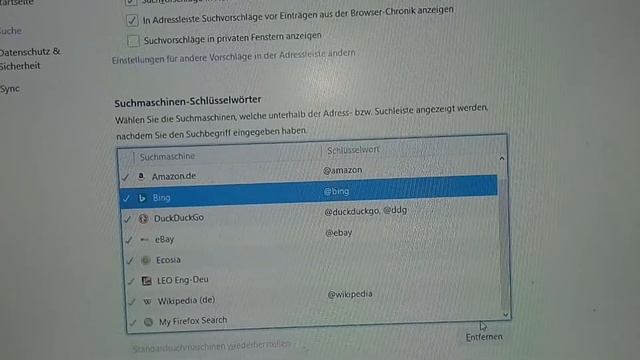640x360 pixels.
Task: Click the @ebay keyword cell
Action: point(339,233)
